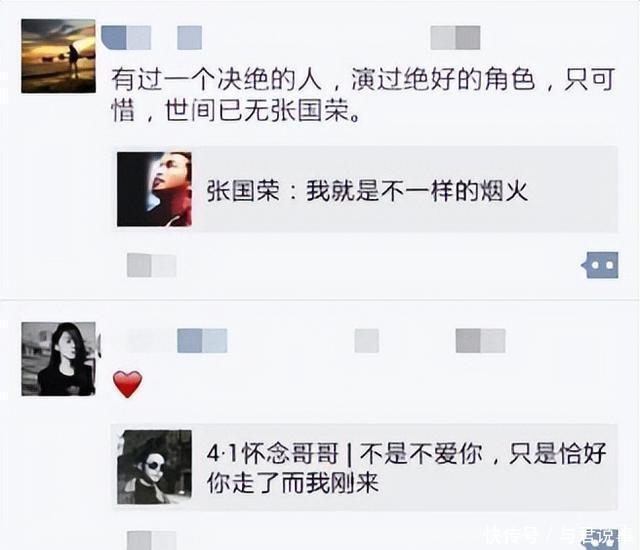Click the blurred timestamp under the second post
Viewport: 640px width, 550px height.
pyautogui.click(x=151, y=540)
